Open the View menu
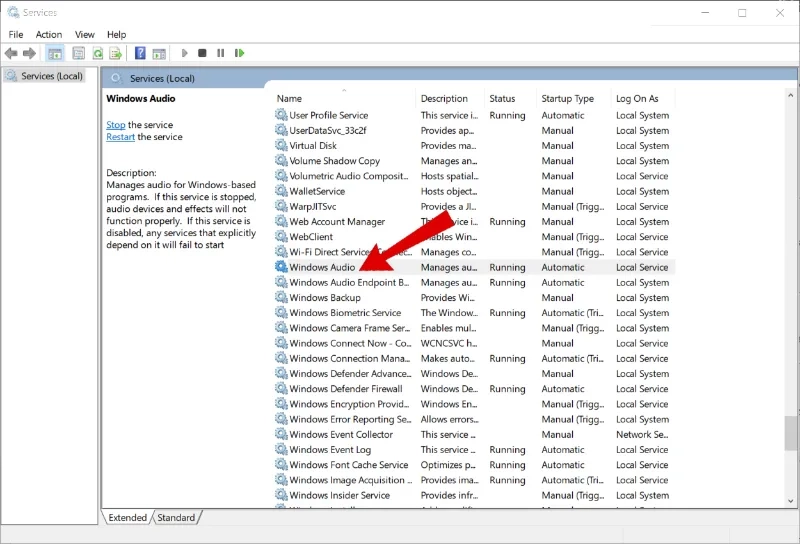 click(85, 35)
